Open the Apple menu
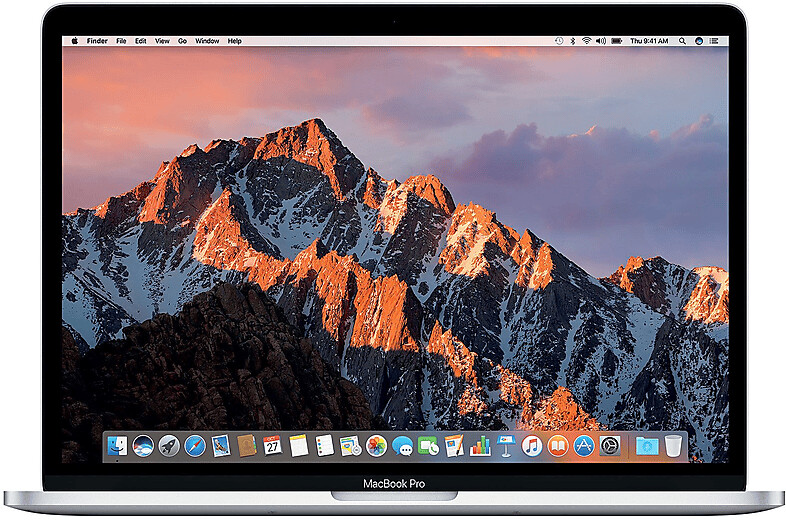 pyautogui.click(x=74, y=41)
